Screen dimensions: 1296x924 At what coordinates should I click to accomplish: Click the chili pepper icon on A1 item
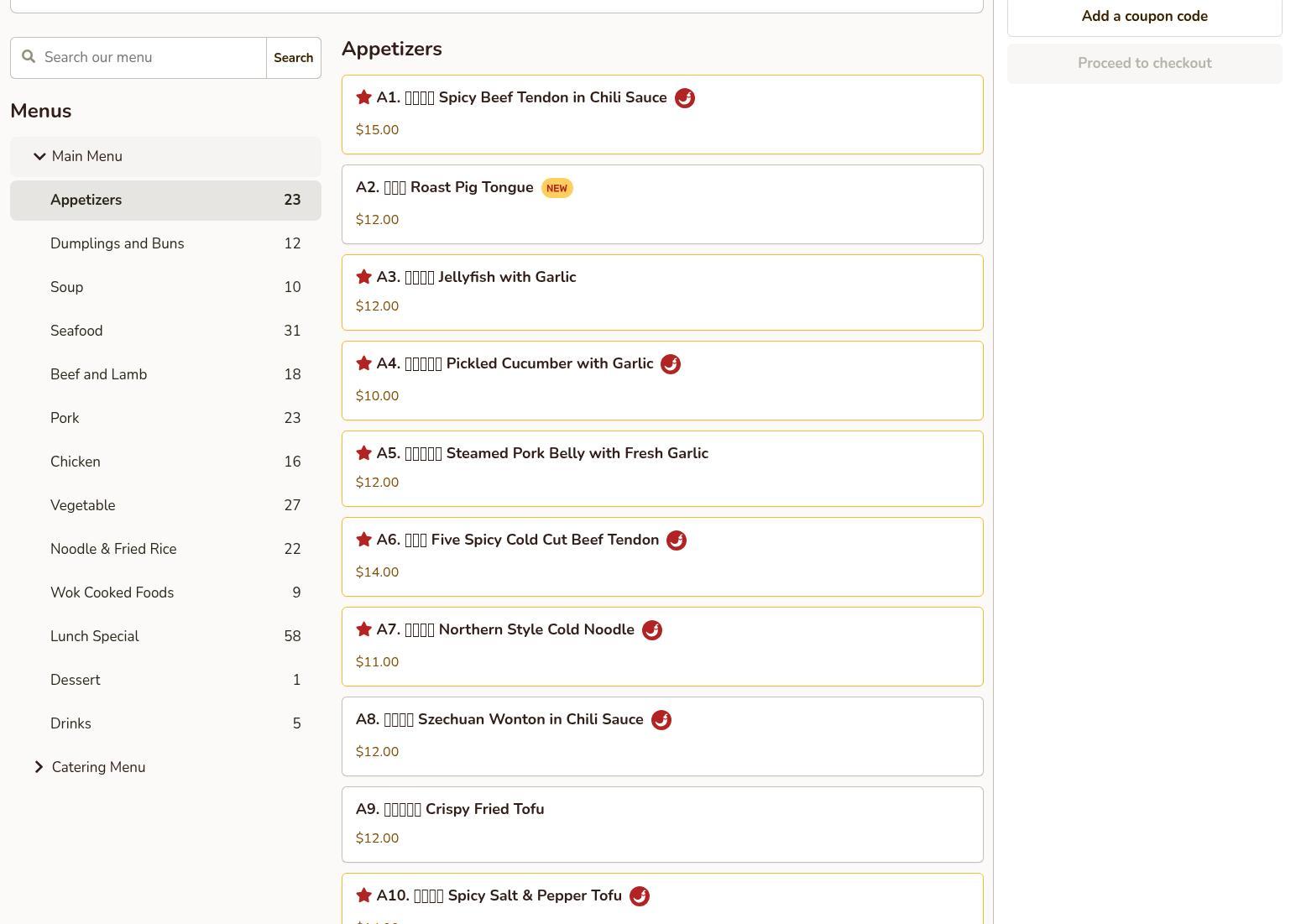[685, 98]
